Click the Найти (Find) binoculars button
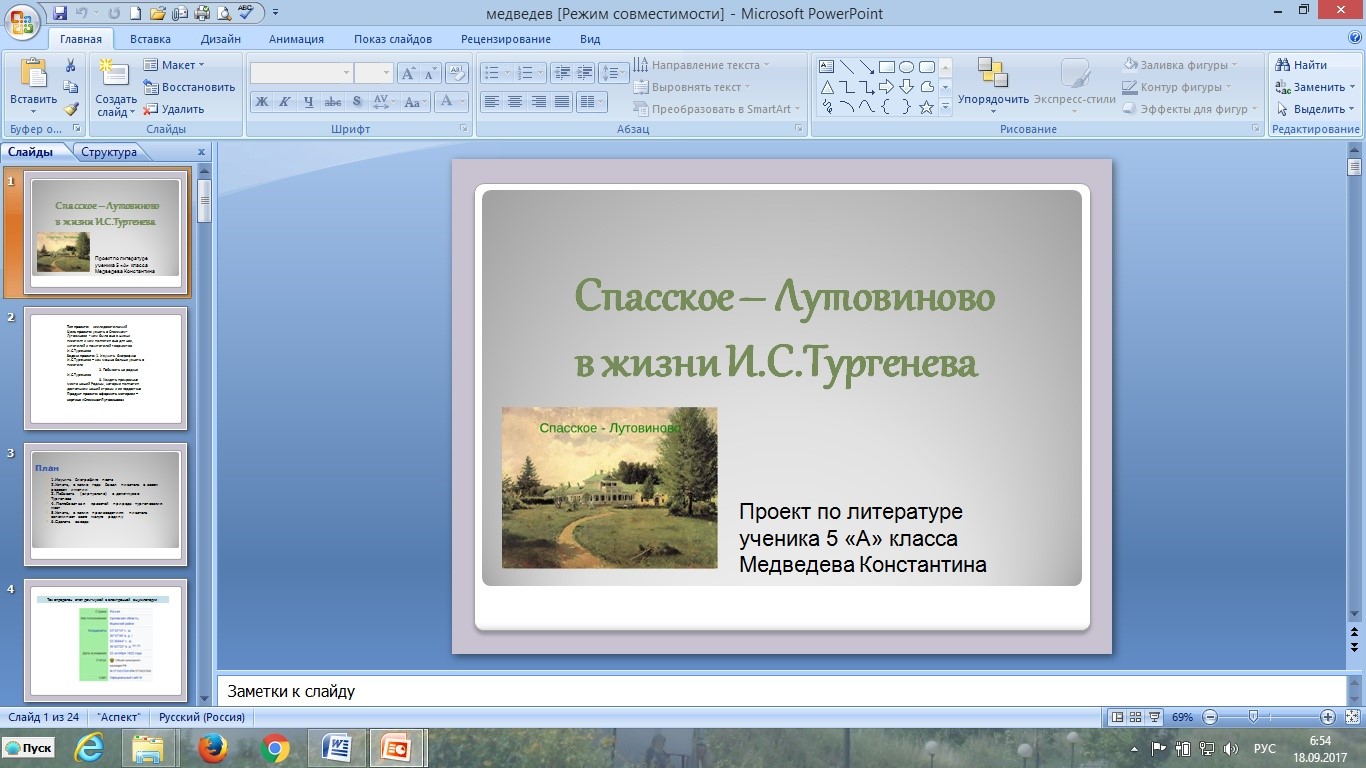 pos(1300,65)
